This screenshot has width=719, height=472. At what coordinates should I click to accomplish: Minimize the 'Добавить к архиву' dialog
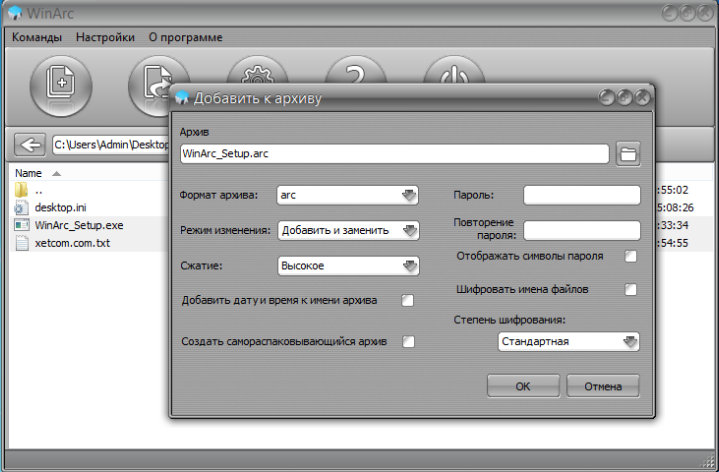pyautogui.click(x=606, y=97)
